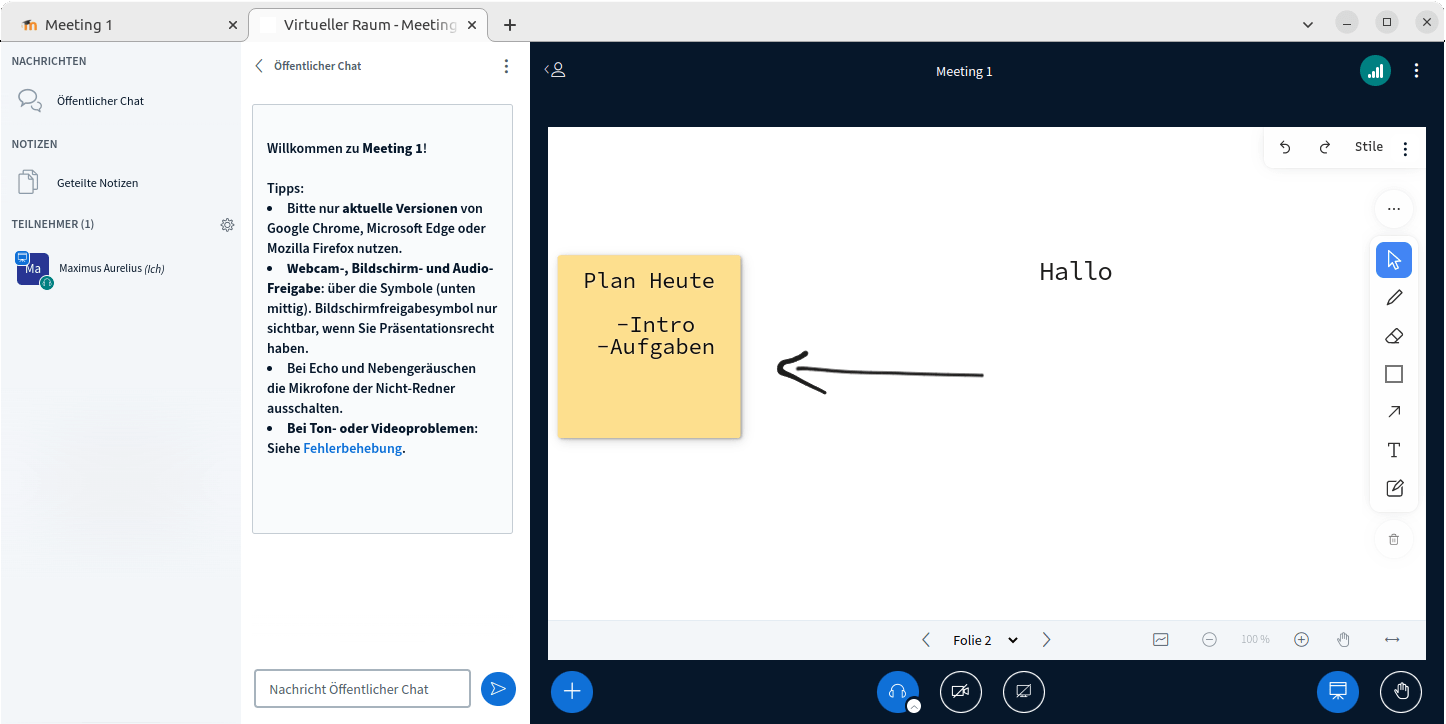
Task: Send the chat message
Action: [498, 688]
